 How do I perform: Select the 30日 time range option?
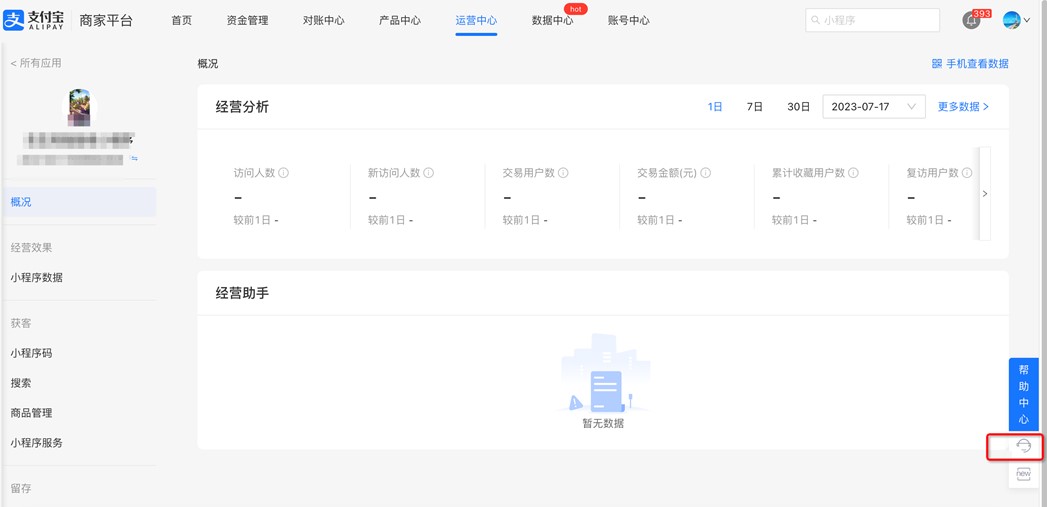click(798, 107)
